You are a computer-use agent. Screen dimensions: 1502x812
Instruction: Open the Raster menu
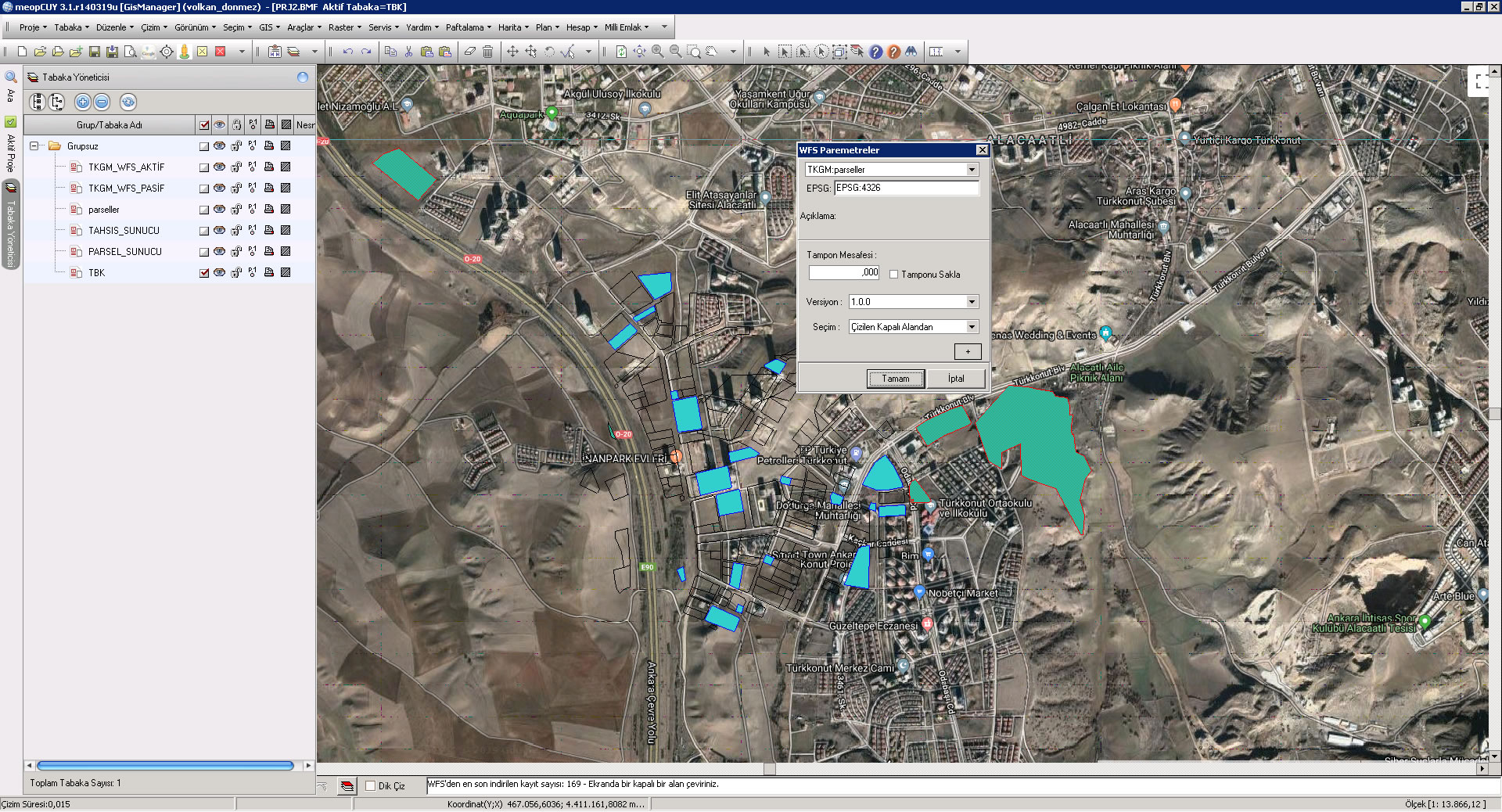tap(345, 27)
